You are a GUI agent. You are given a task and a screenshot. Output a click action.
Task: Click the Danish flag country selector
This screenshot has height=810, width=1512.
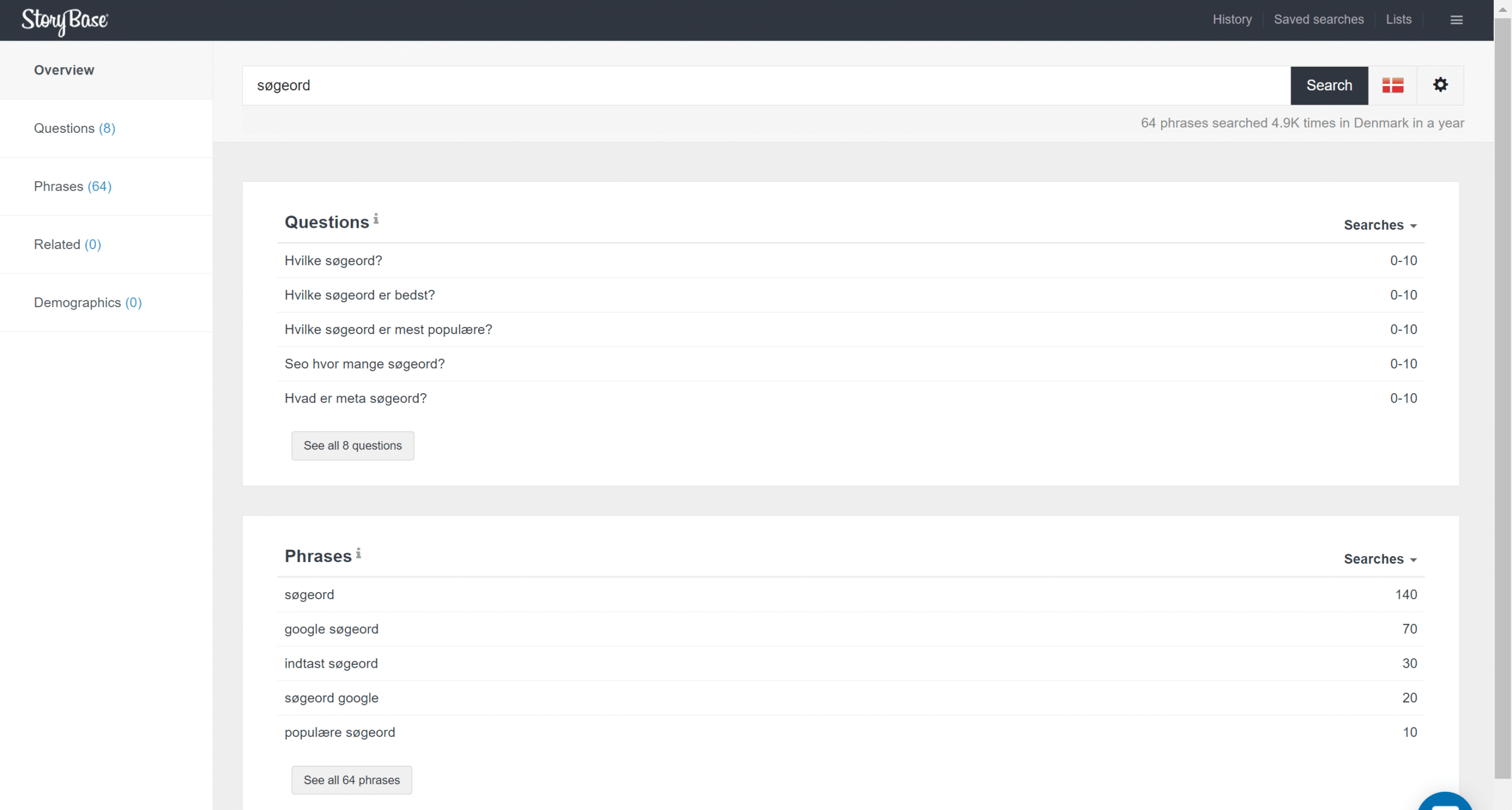pyautogui.click(x=1393, y=86)
